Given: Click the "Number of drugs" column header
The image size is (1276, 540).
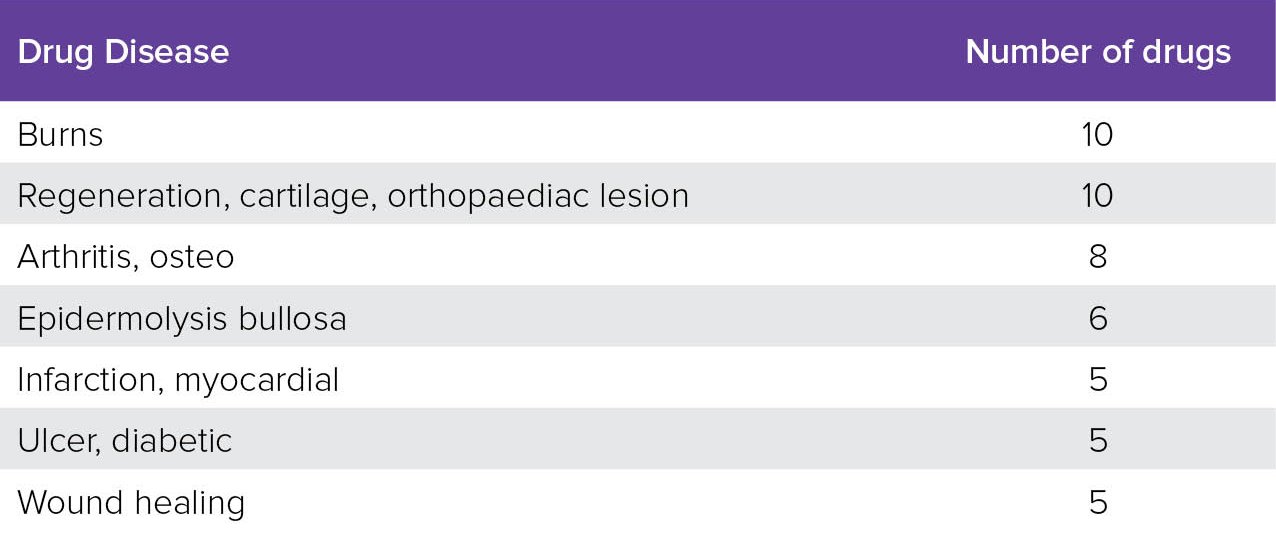Looking at the screenshot, I should point(1098,52).
